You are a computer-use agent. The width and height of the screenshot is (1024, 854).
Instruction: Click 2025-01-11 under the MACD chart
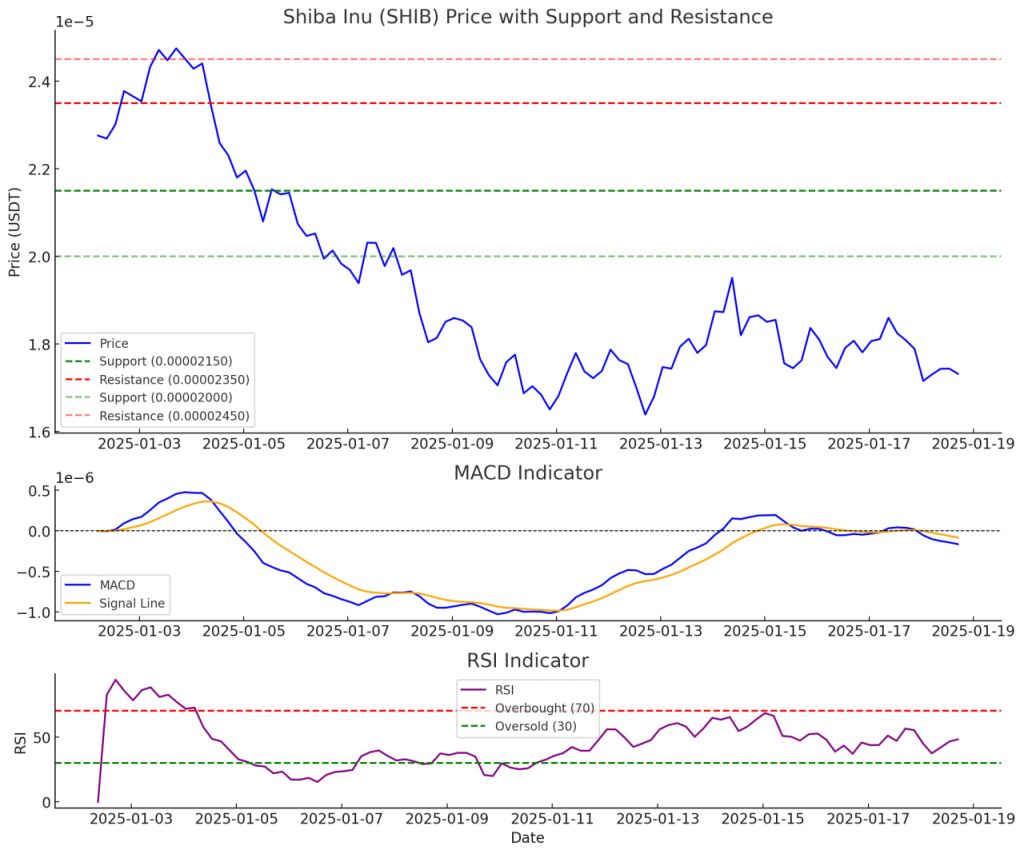tap(556, 631)
